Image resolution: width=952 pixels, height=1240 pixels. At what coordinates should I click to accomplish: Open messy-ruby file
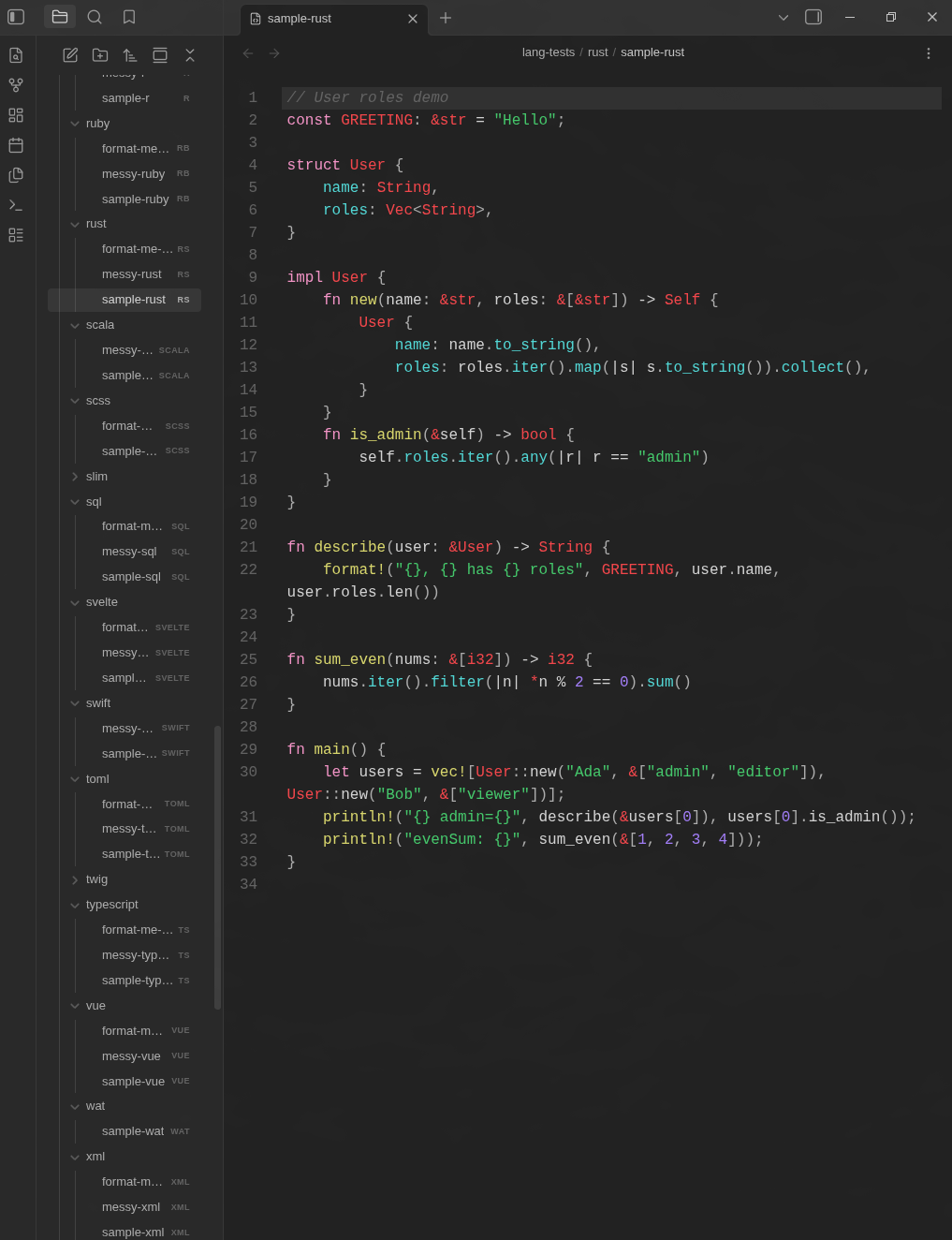pyautogui.click(x=124, y=174)
